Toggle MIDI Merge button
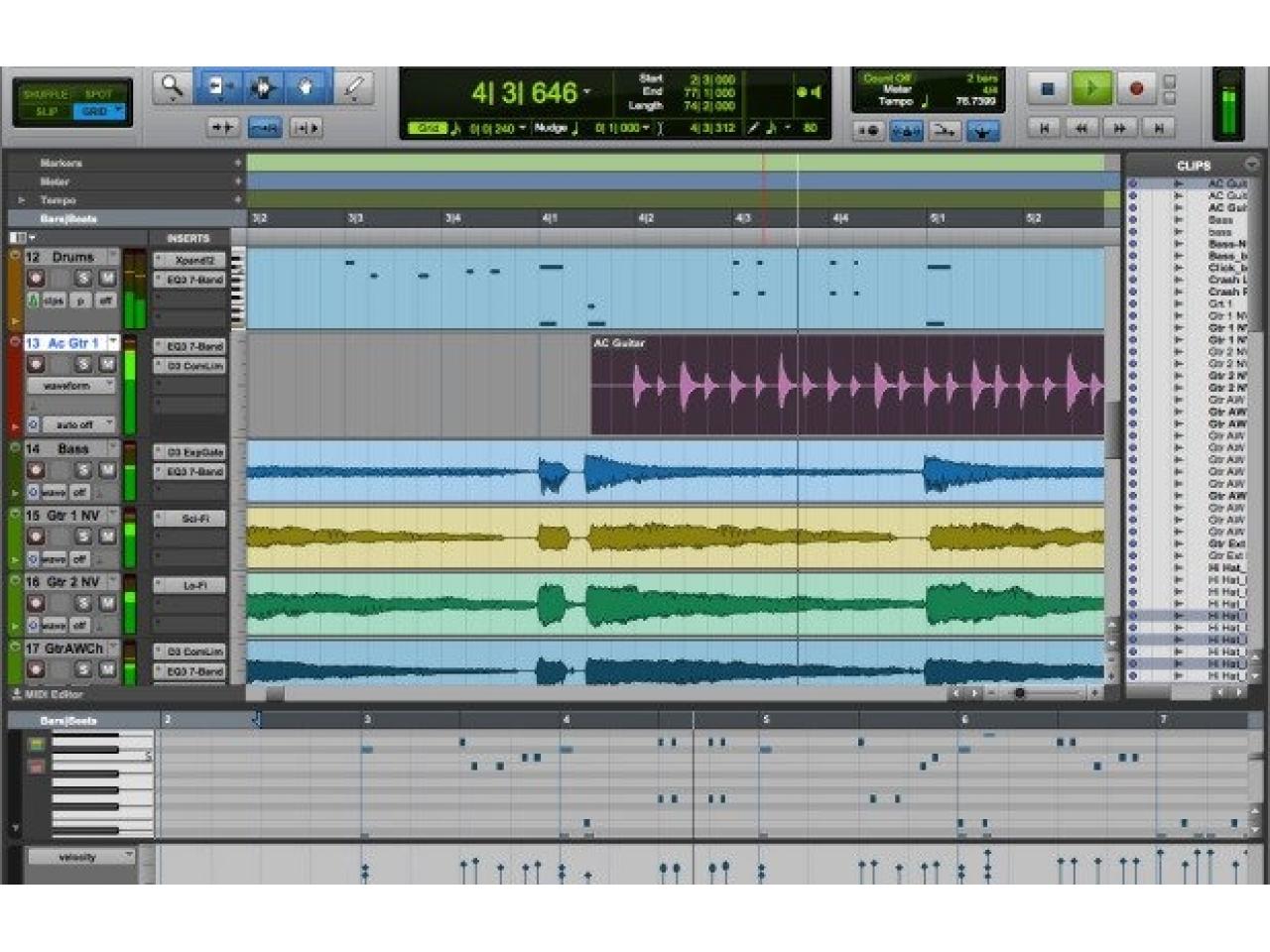1270x952 pixels. pos(945,130)
